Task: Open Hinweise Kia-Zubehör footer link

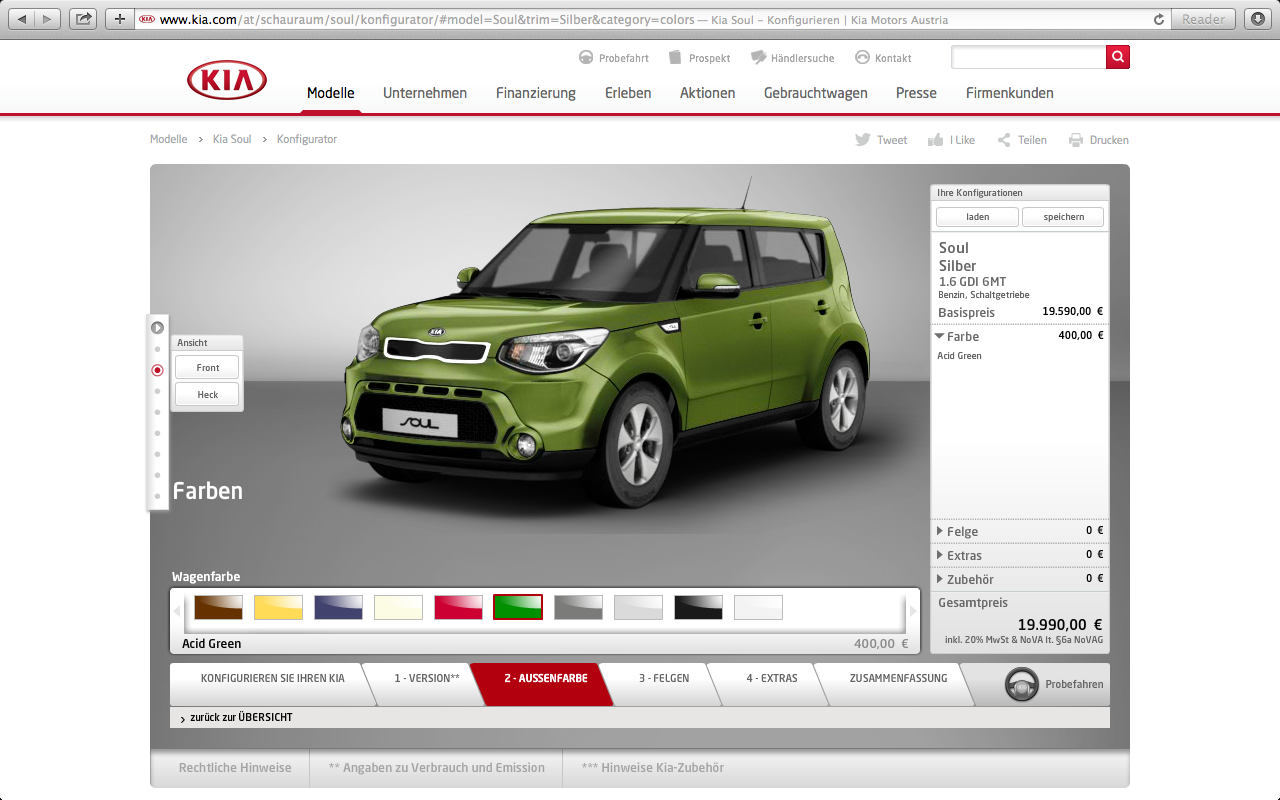Action: click(x=652, y=768)
